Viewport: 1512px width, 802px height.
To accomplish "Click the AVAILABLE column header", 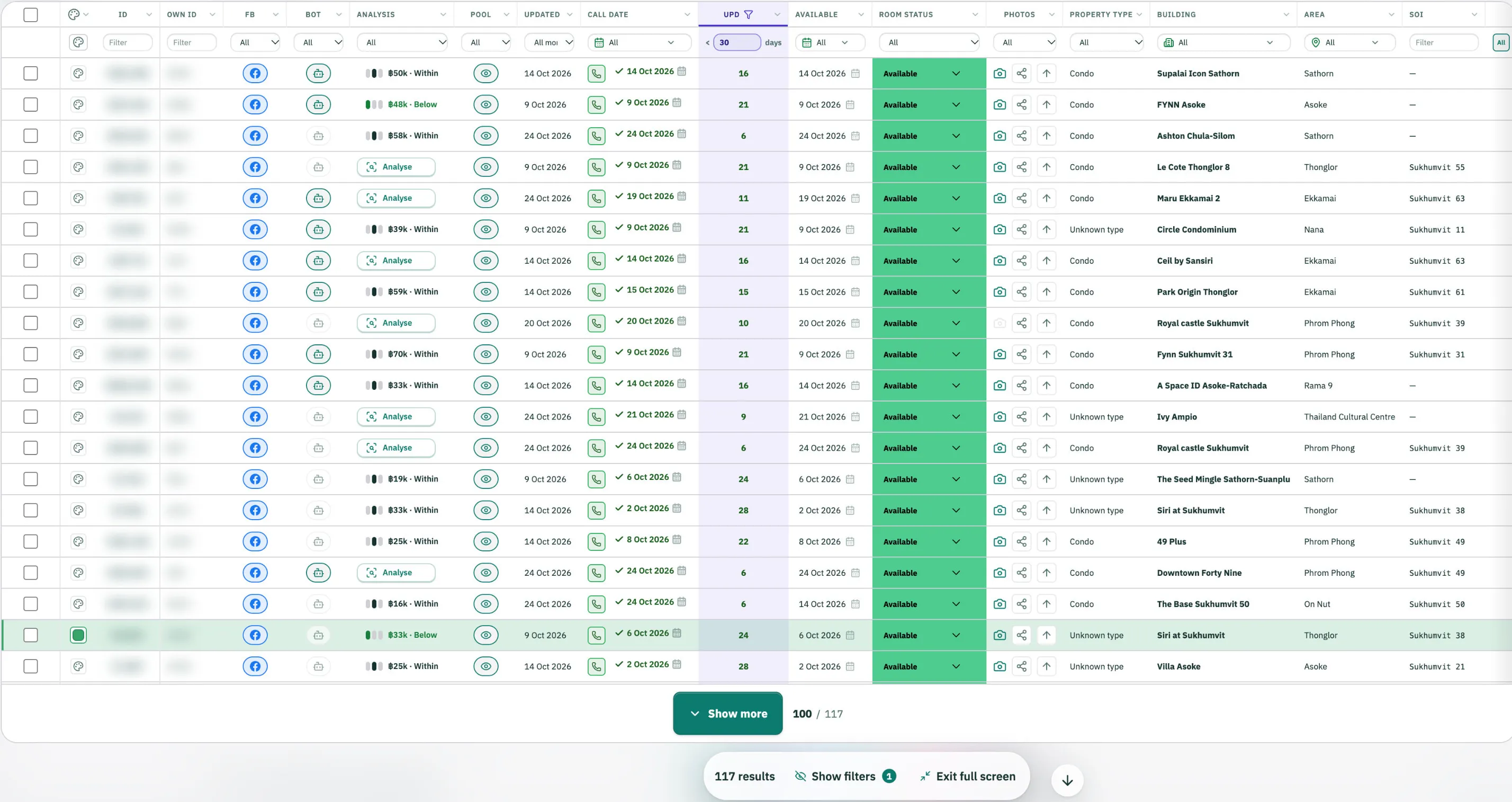I will pos(816,15).
